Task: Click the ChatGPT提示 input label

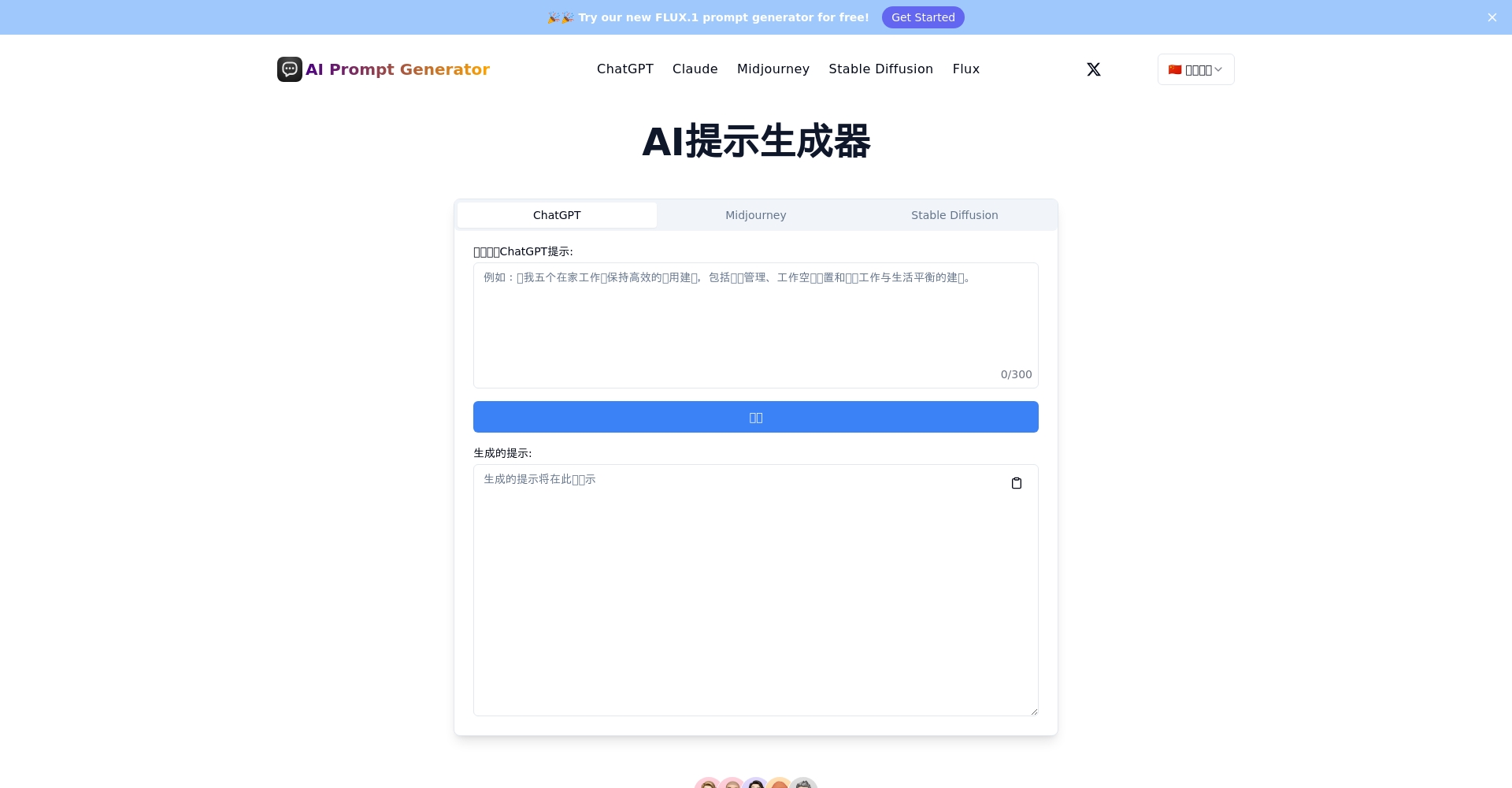Action: 523,251
